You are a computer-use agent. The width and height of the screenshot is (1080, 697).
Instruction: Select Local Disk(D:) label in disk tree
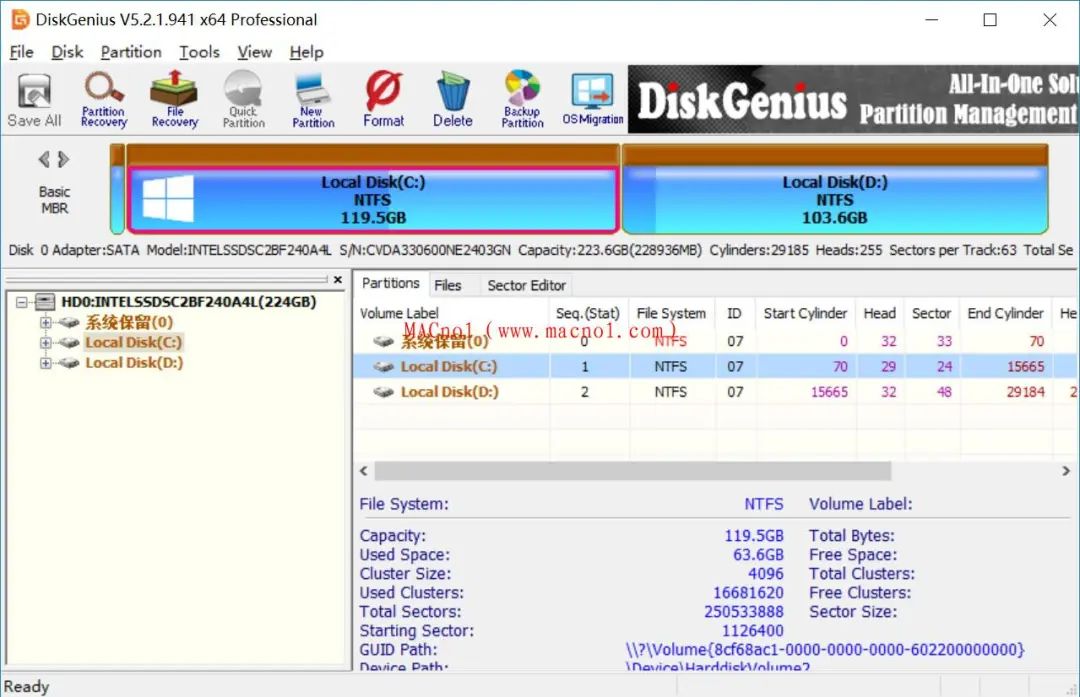tap(134, 362)
